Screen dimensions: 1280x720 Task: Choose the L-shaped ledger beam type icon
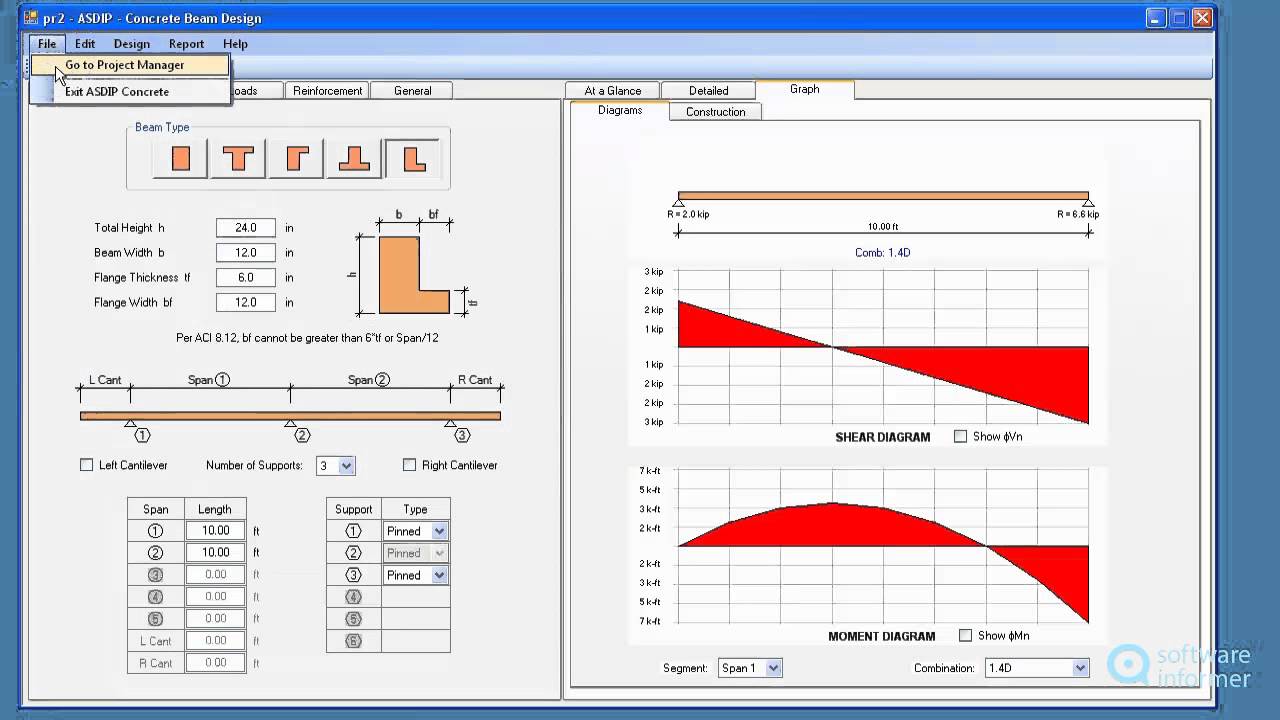[413, 158]
